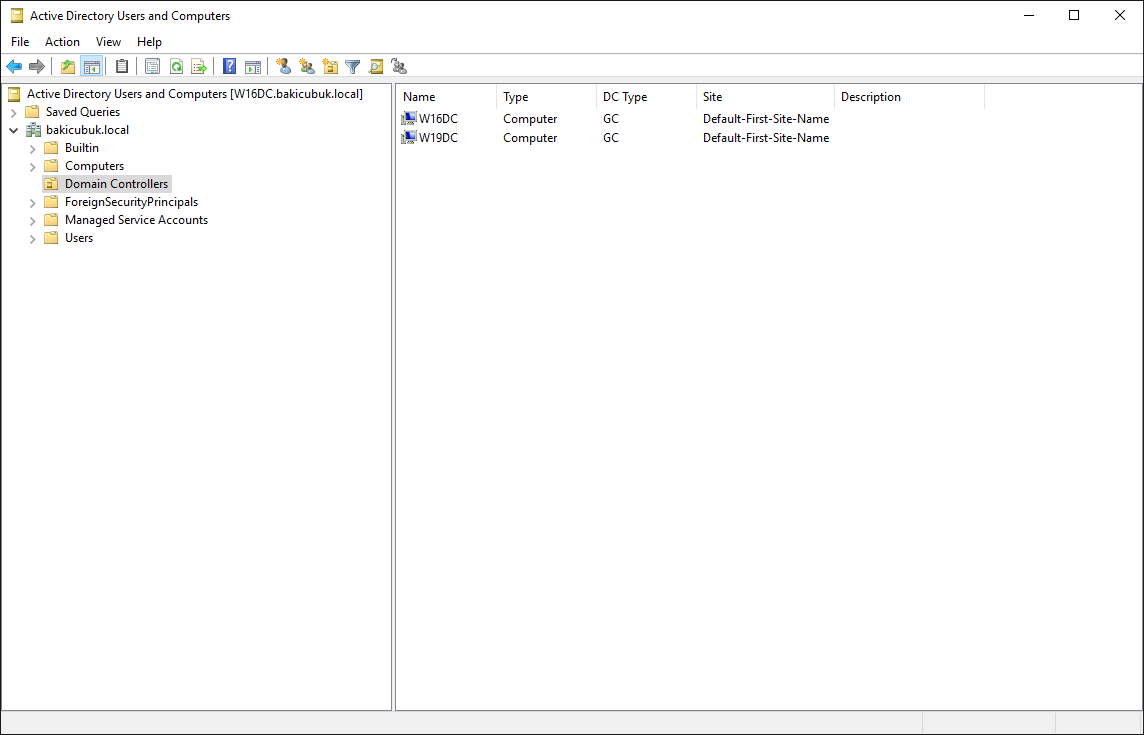Click 'GC' cell in the W19DC row
This screenshot has height=735, width=1144.
click(x=611, y=137)
